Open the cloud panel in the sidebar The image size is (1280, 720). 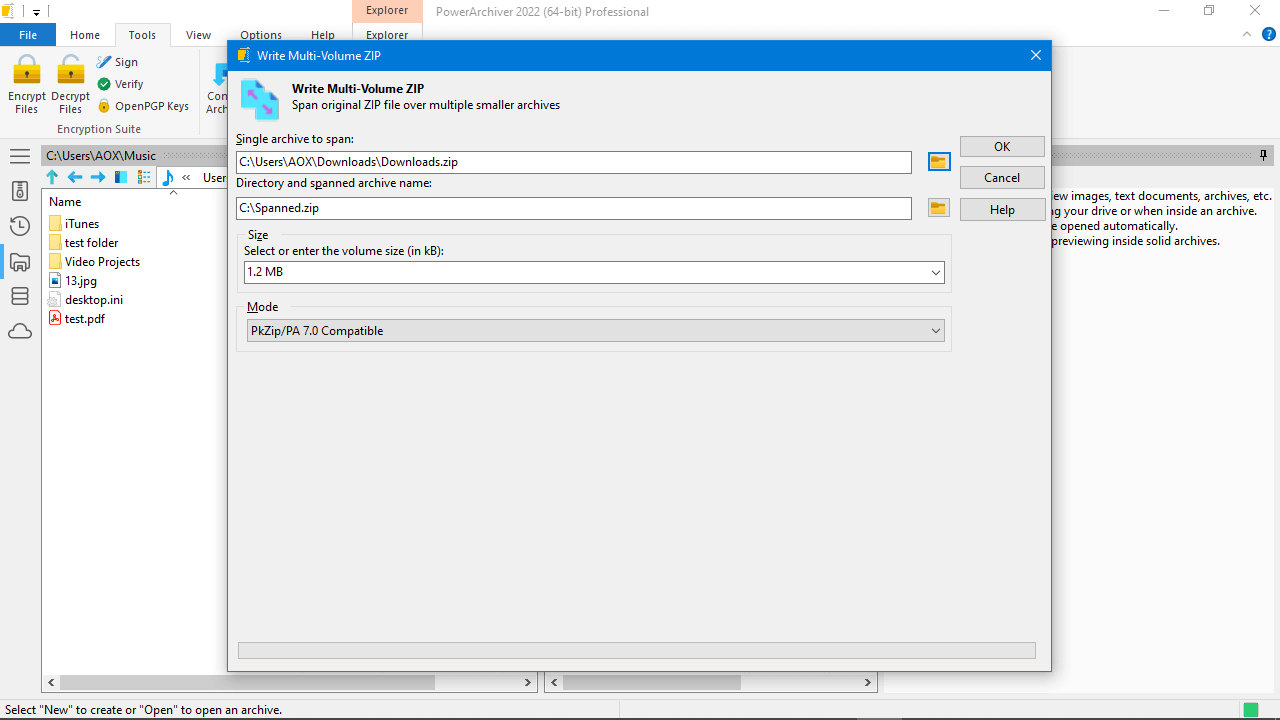click(x=20, y=331)
